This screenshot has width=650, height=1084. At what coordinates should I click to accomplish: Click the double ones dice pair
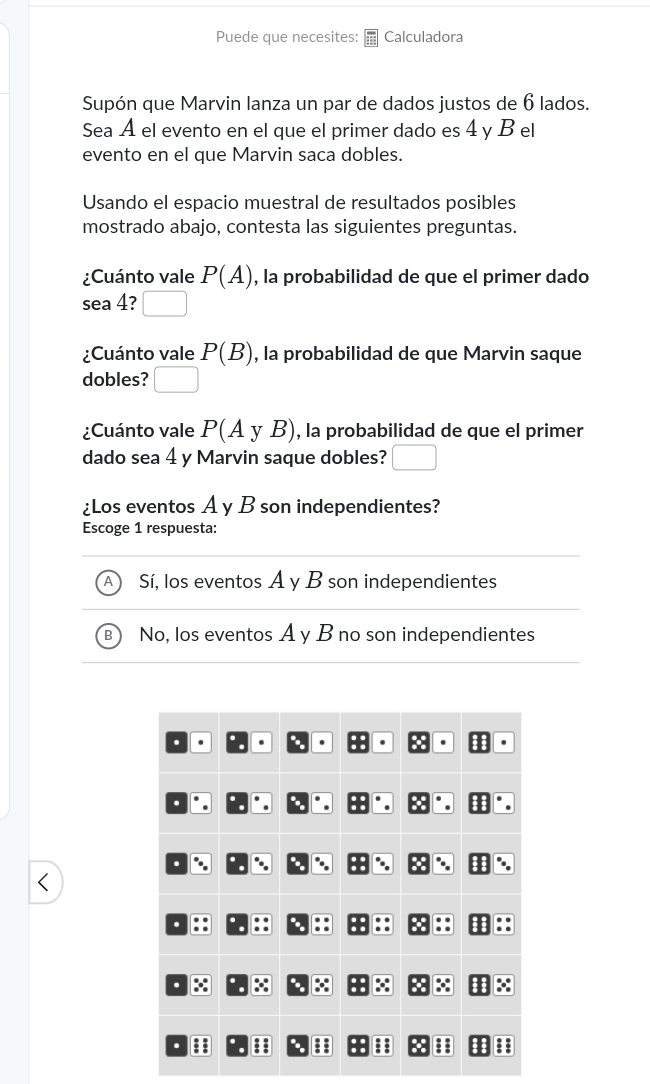189,742
